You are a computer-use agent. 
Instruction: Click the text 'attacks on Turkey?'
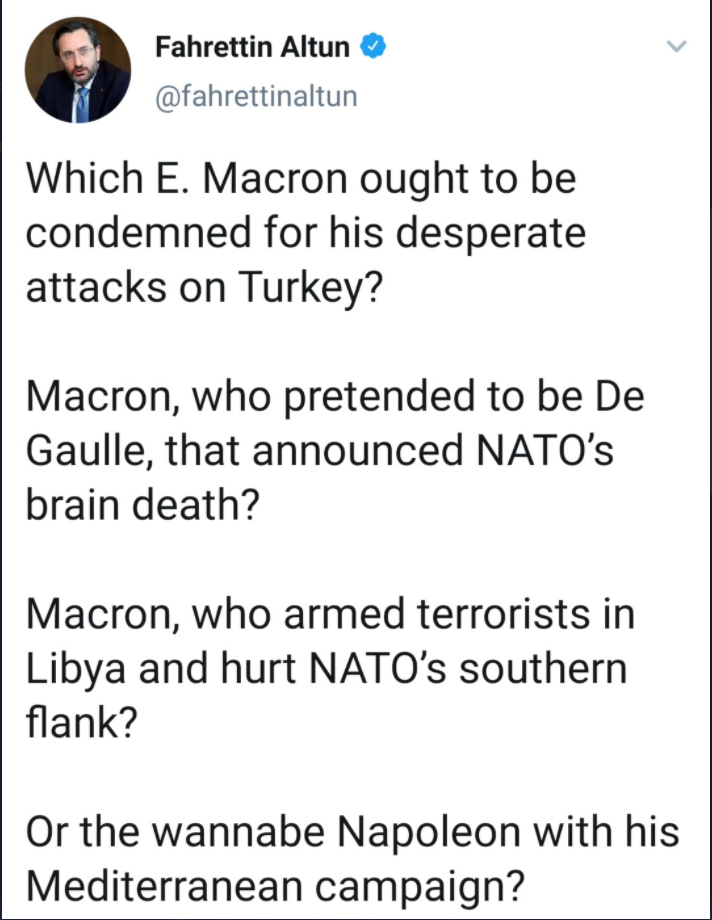(x=204, y=289)
